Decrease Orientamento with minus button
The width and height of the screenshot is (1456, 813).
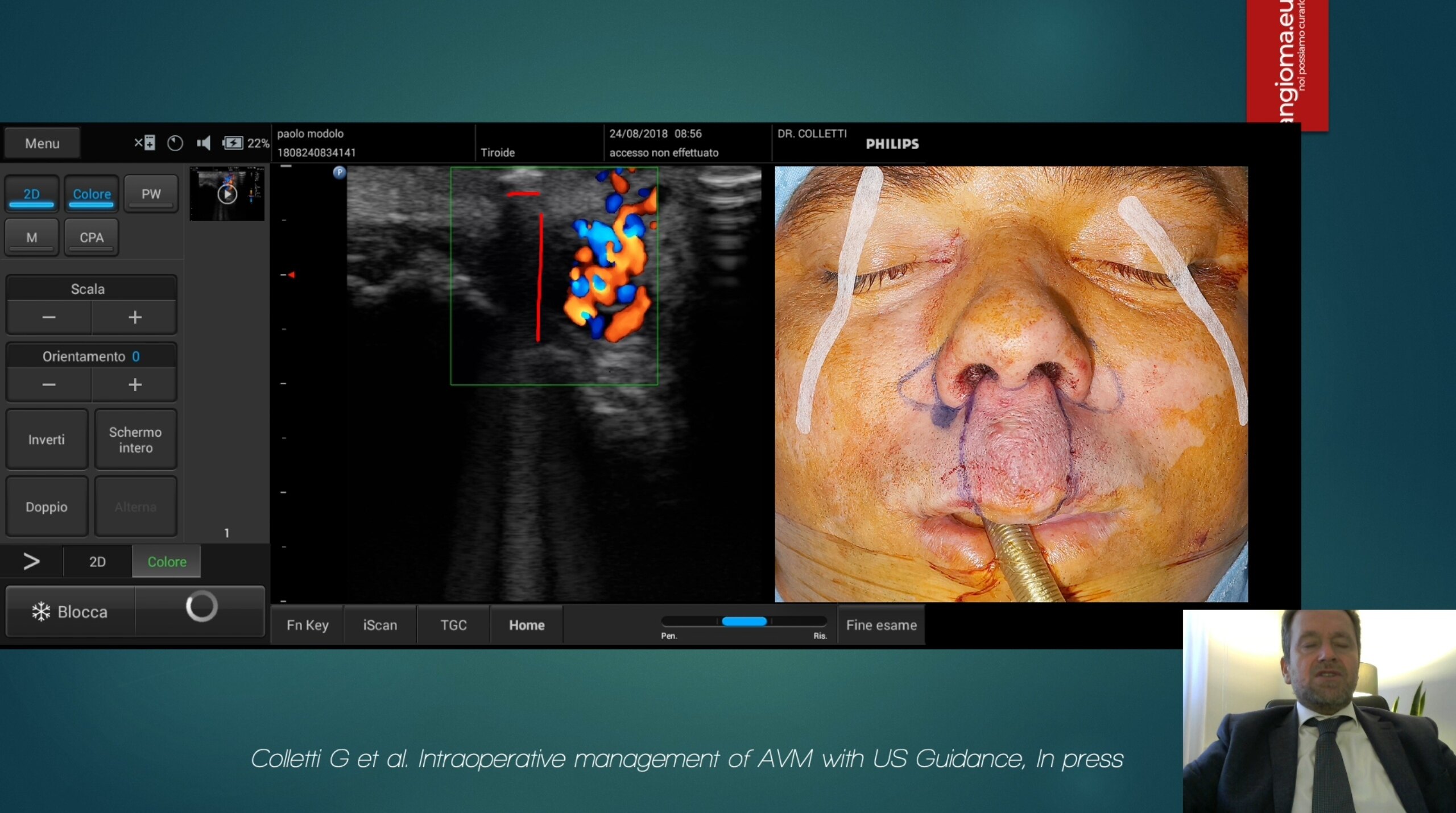point(49,385)
